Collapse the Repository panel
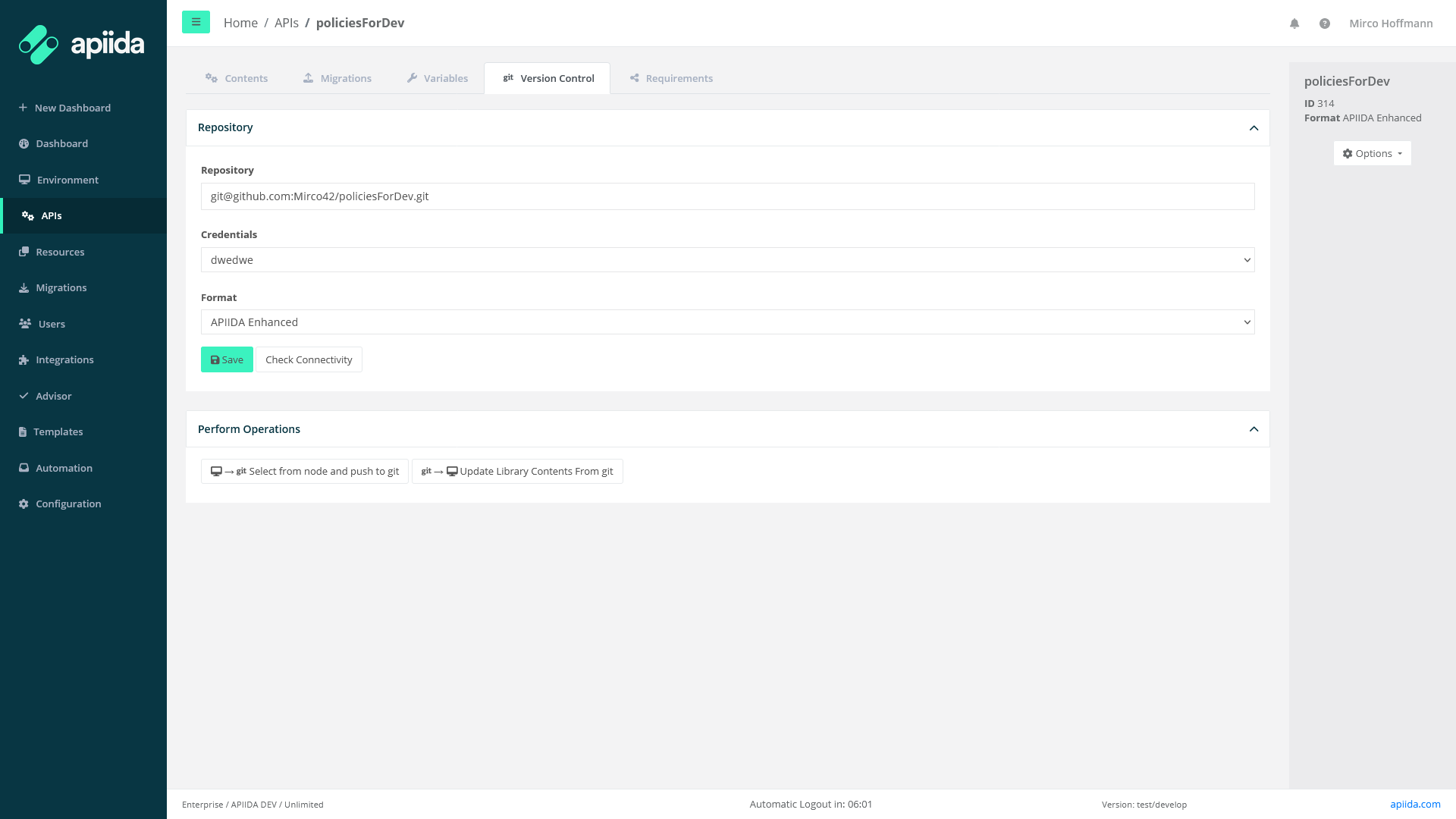This screenshot has height=819, width=1456. coord(1254,127)
